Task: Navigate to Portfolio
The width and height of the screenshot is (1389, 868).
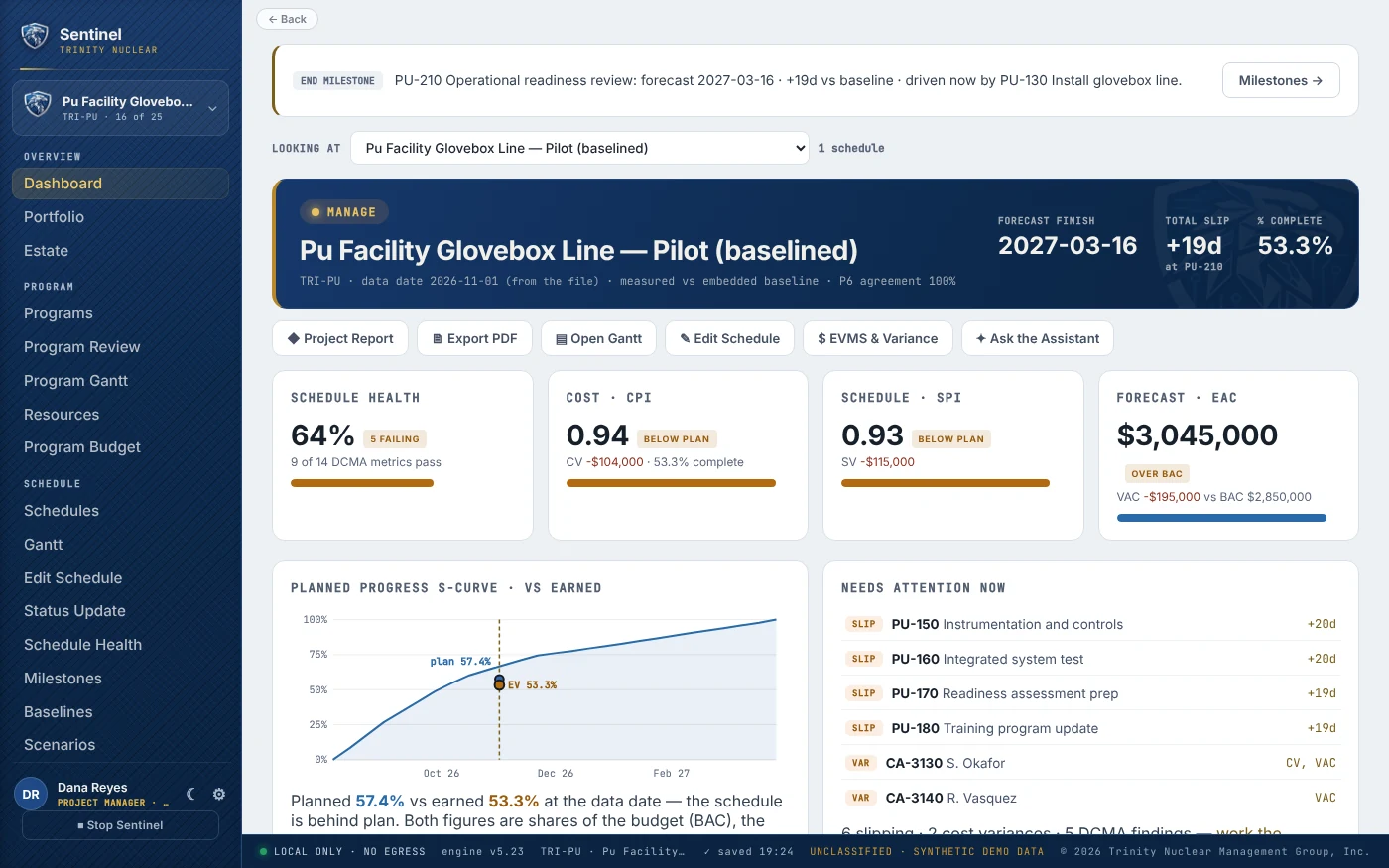Action: pyautogui.click(x=120, y=217)
